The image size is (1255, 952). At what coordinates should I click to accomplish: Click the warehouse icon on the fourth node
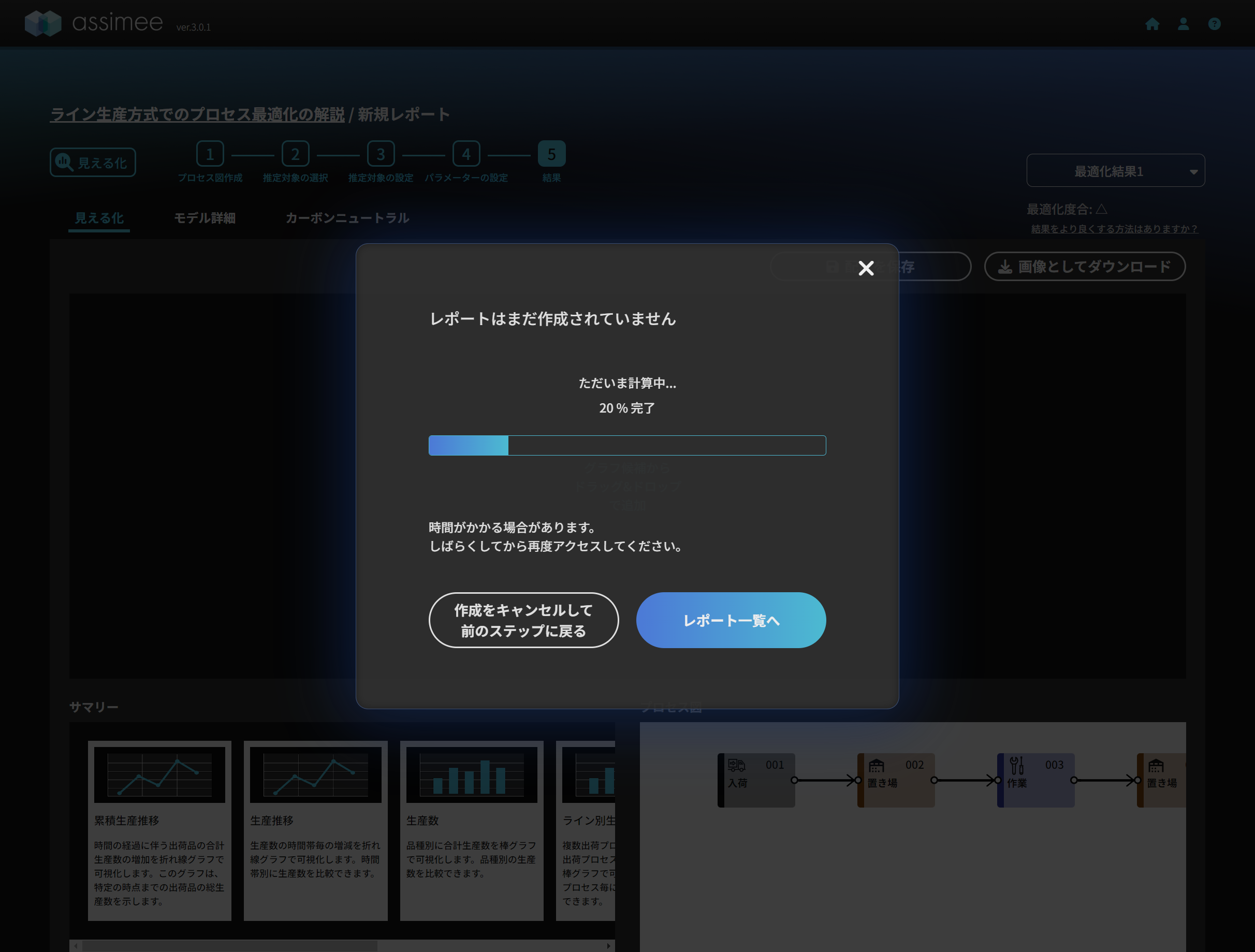pyautogui.click(x=1156, y=765)
